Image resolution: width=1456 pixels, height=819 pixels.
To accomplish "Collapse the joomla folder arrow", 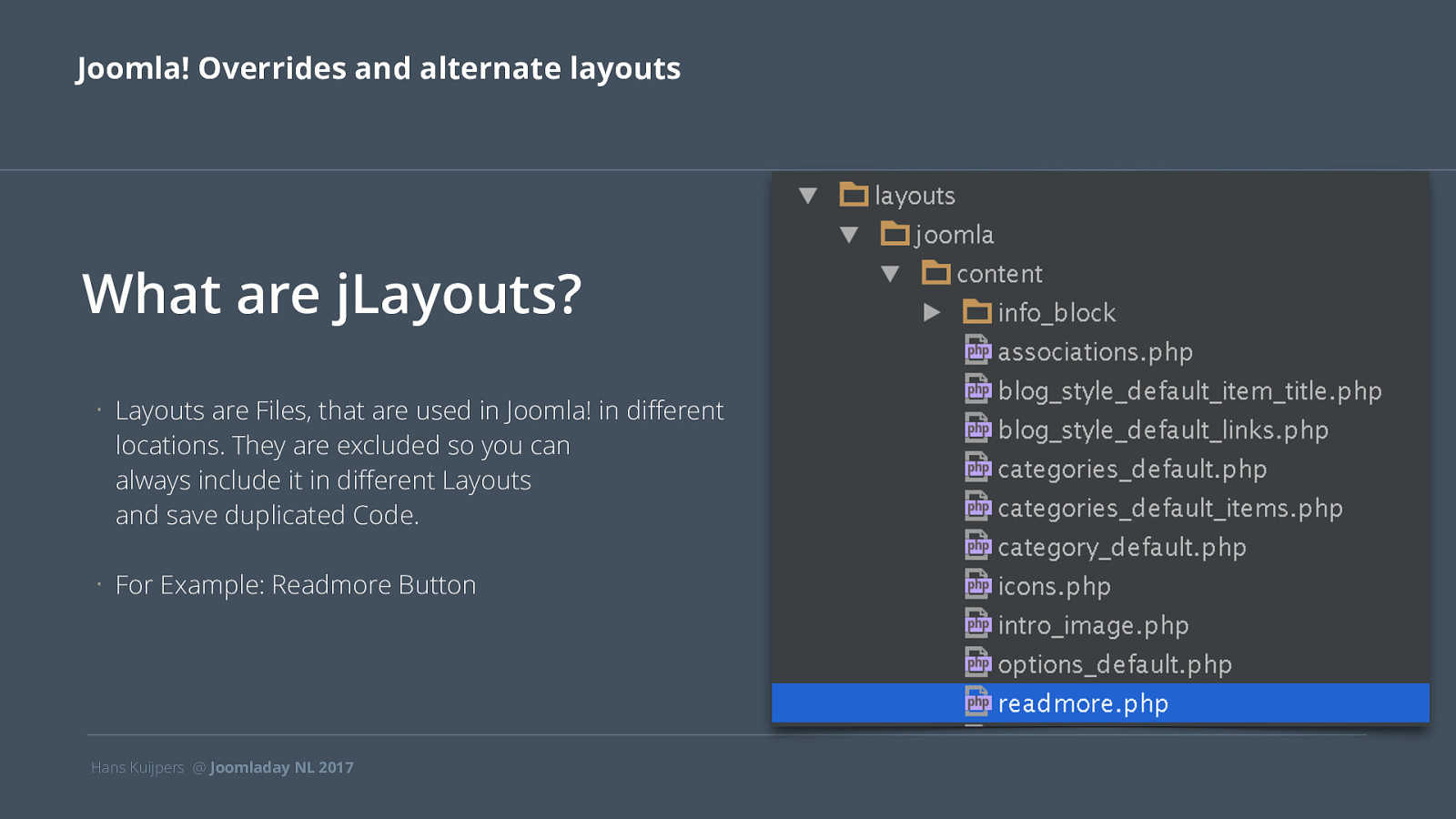I will click(849, 235).
